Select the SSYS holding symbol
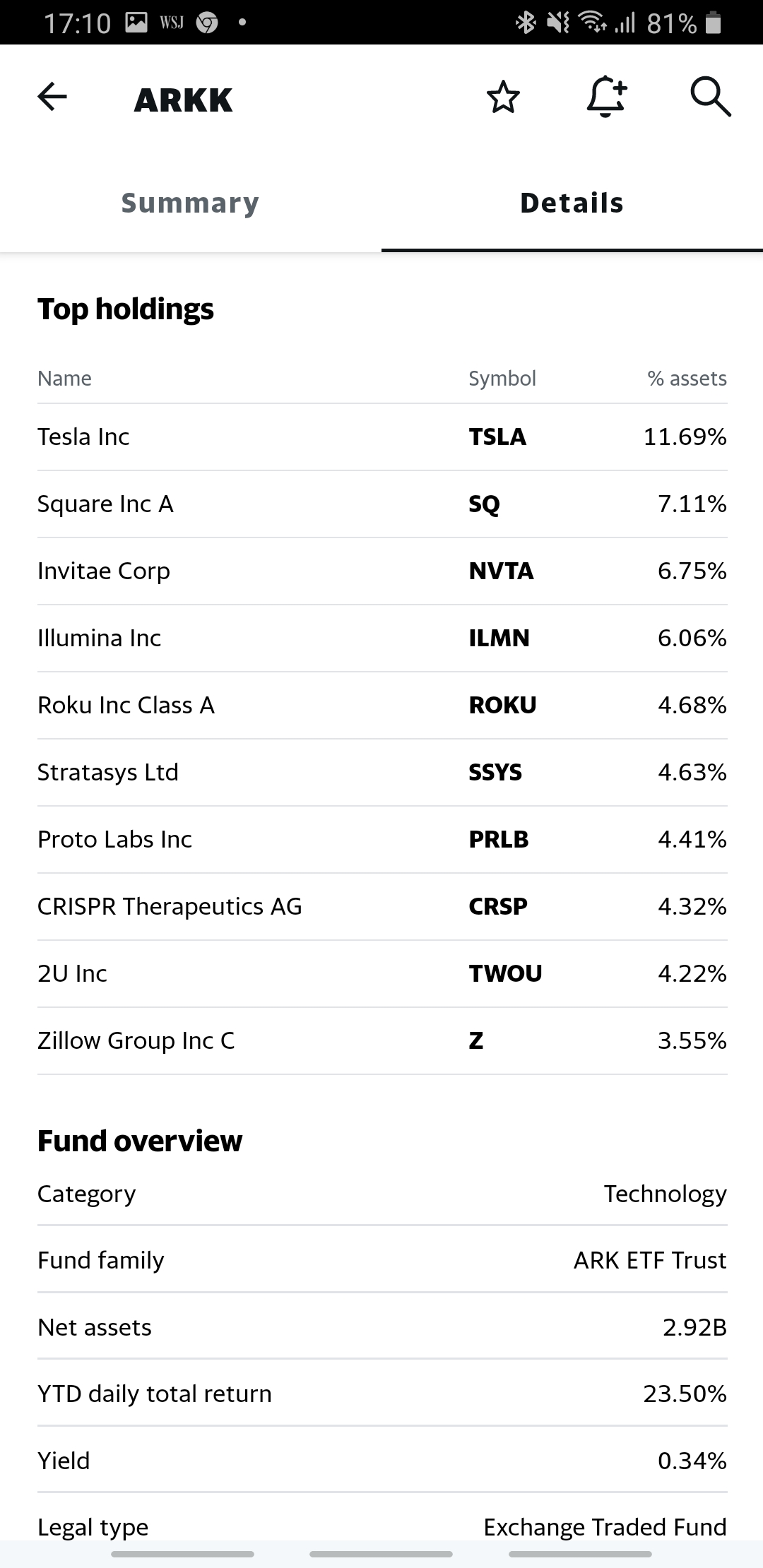763x1568 pixels. (x=495, y=773)
